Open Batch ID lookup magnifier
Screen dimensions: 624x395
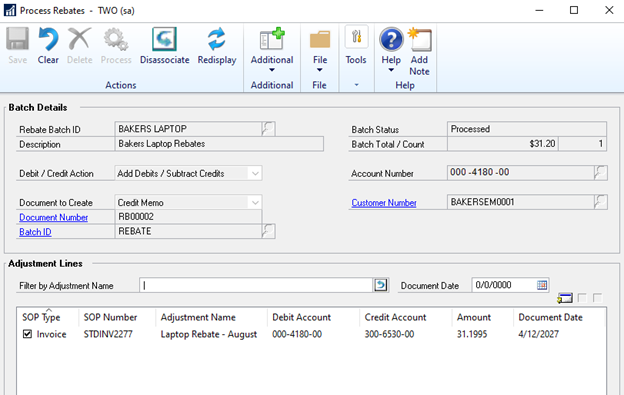pos(268,231)
